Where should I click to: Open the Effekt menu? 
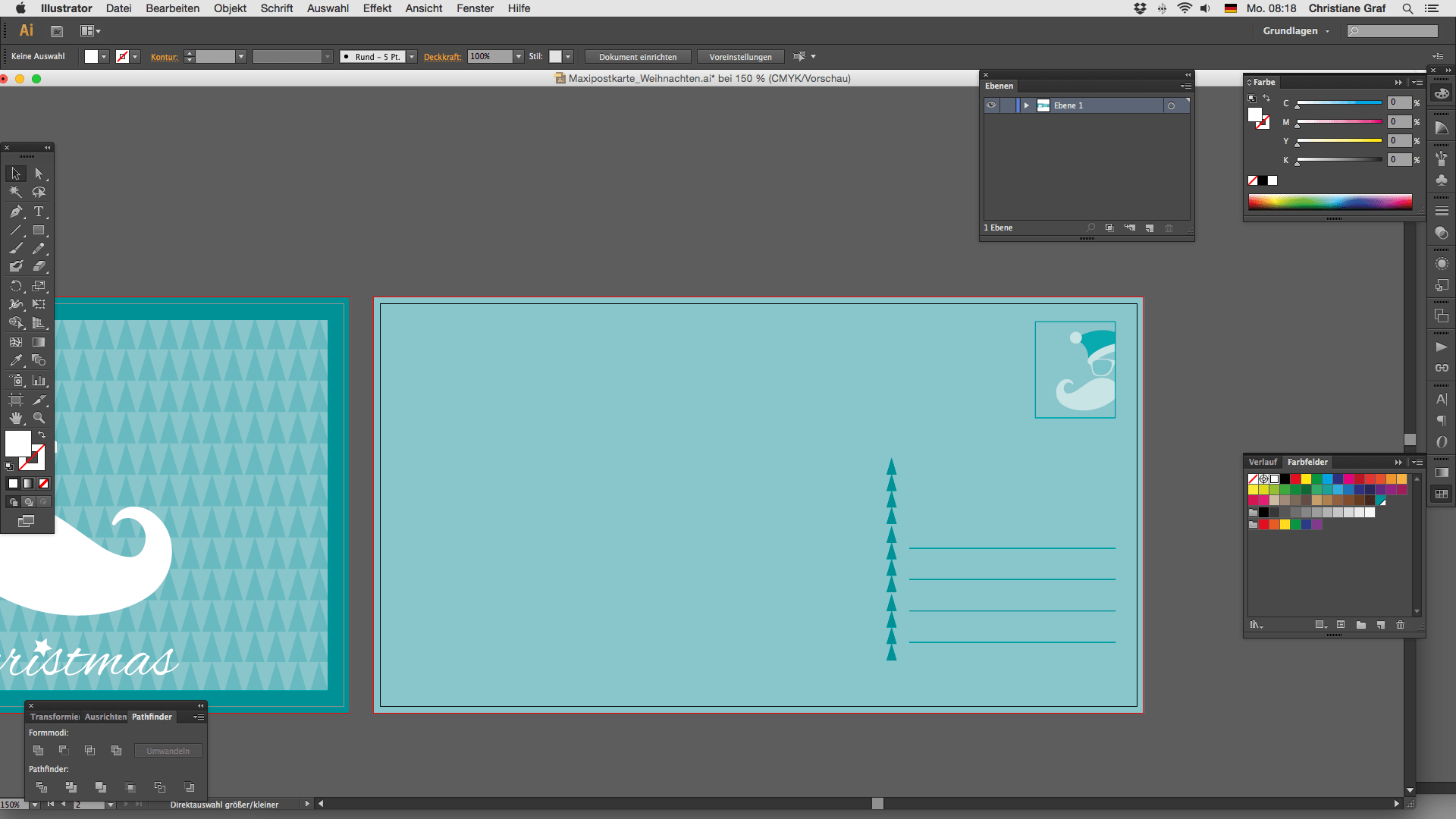pyautogui.click(x=377, y=8)
